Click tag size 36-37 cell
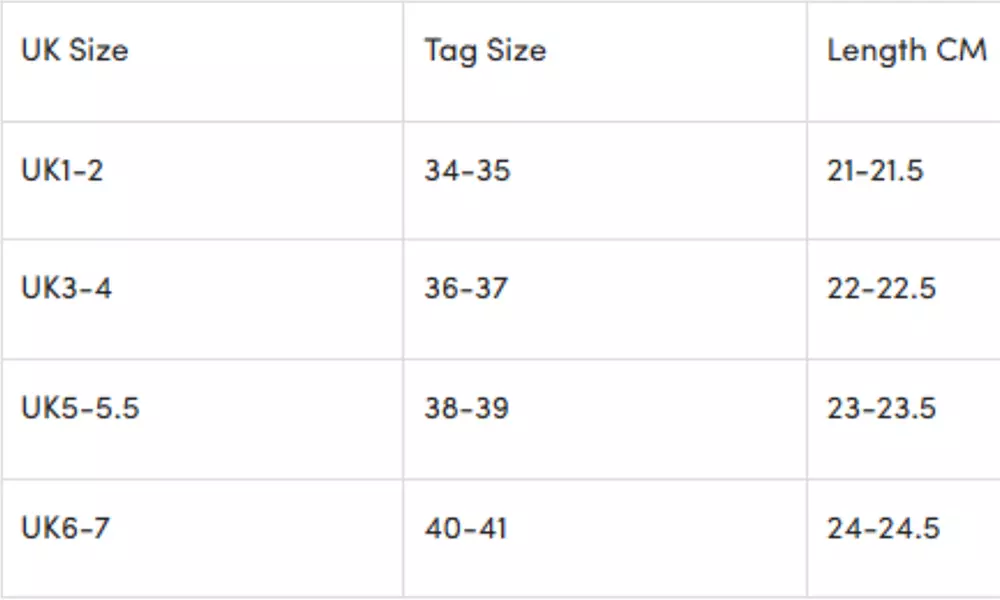This screenshot has height=600, width=1000. (467, 289)
